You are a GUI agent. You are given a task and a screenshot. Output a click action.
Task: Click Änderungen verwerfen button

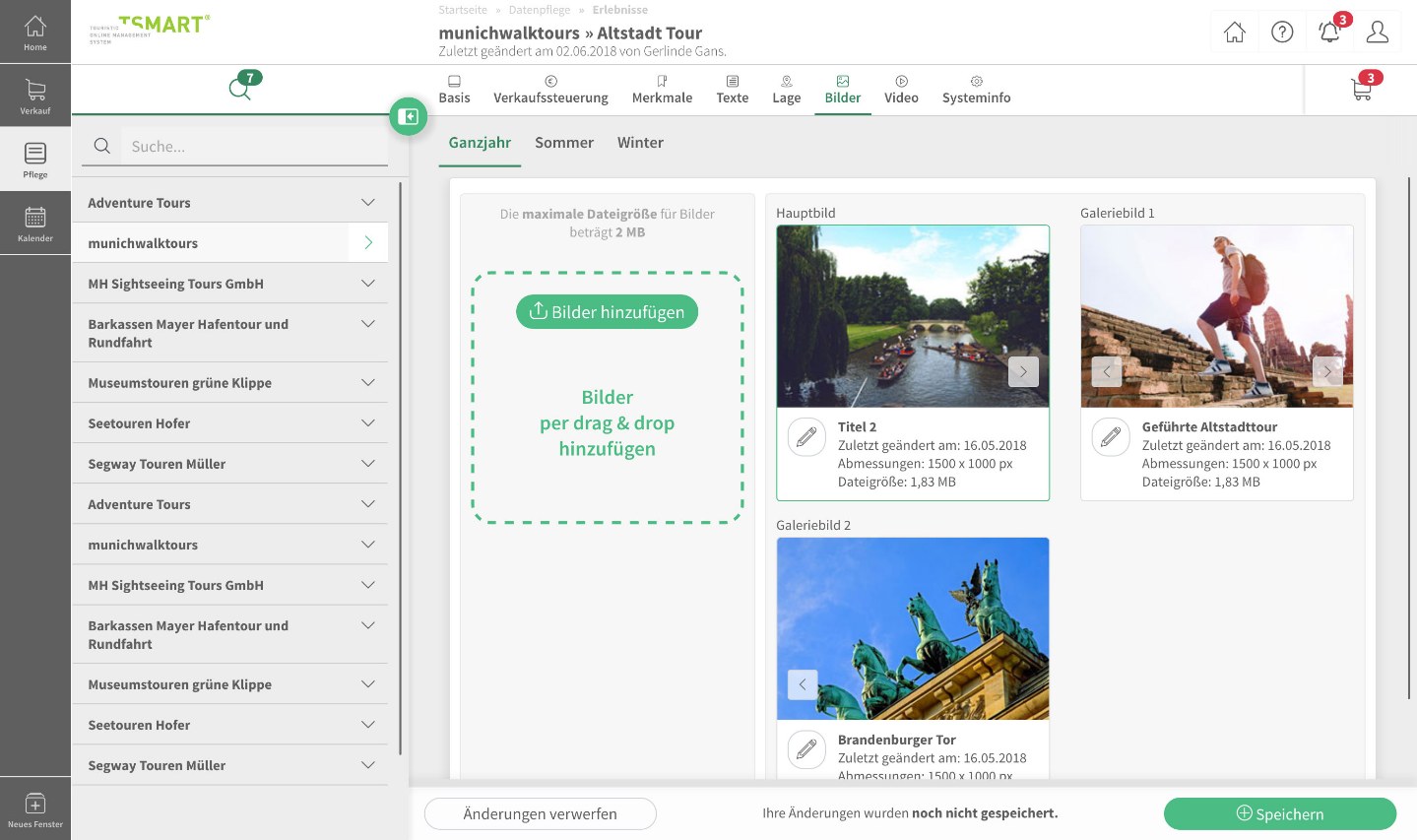click(540, 814)
